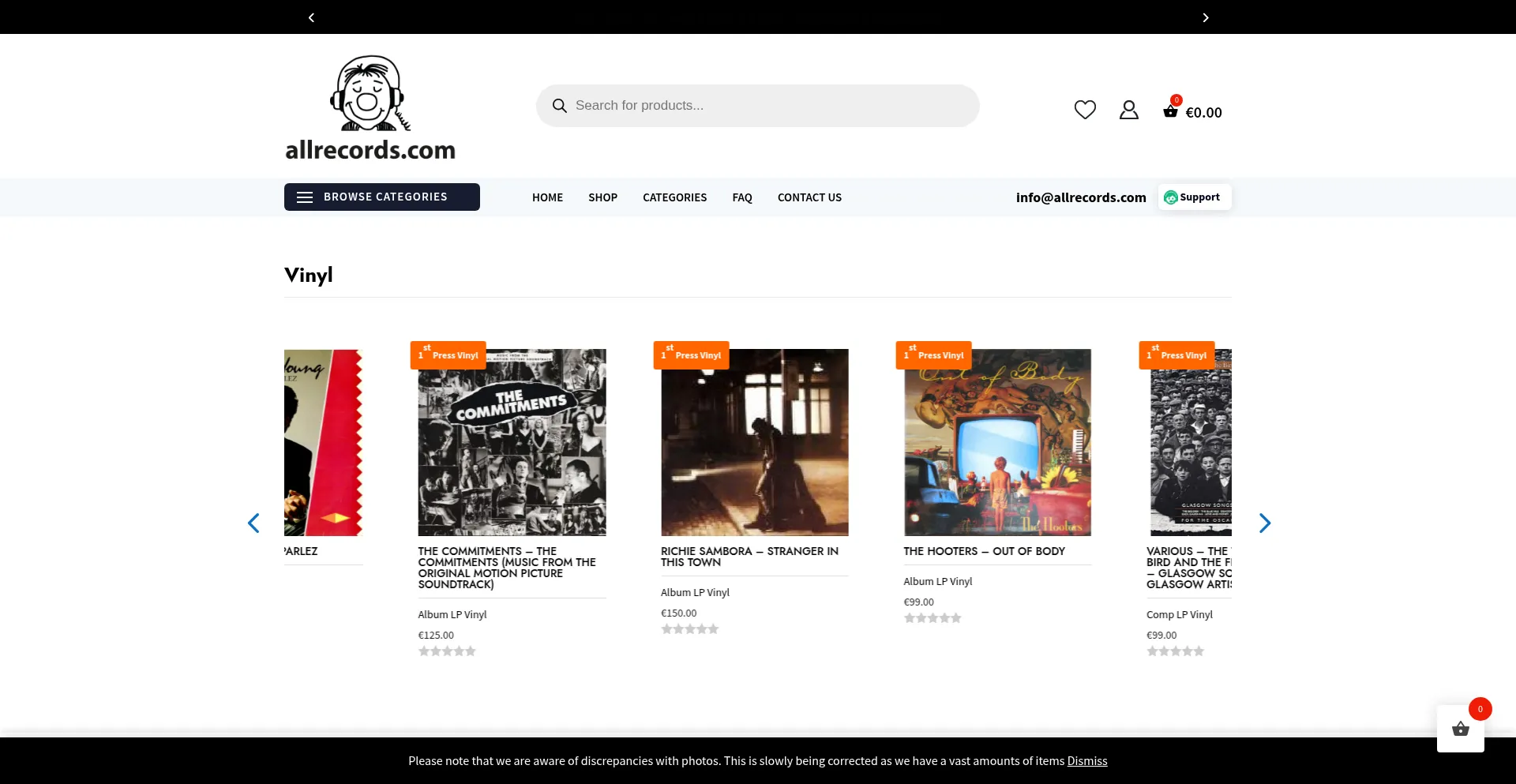
Task: Show previous vinyl products in carousel
Action: (253, 523)
